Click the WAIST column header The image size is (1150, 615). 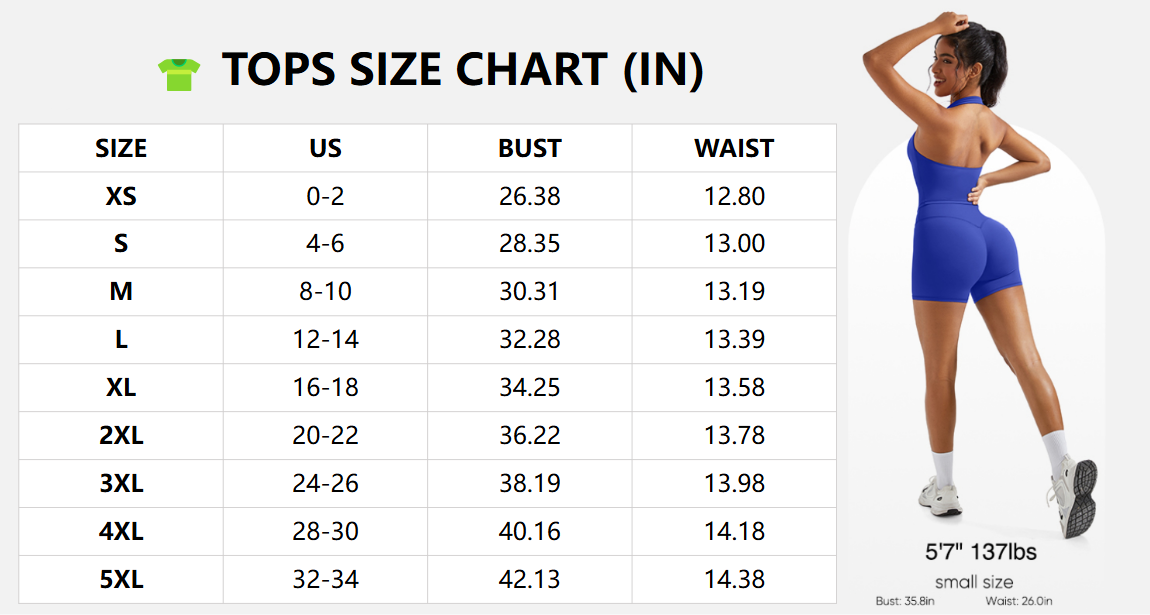pos(734,149)
